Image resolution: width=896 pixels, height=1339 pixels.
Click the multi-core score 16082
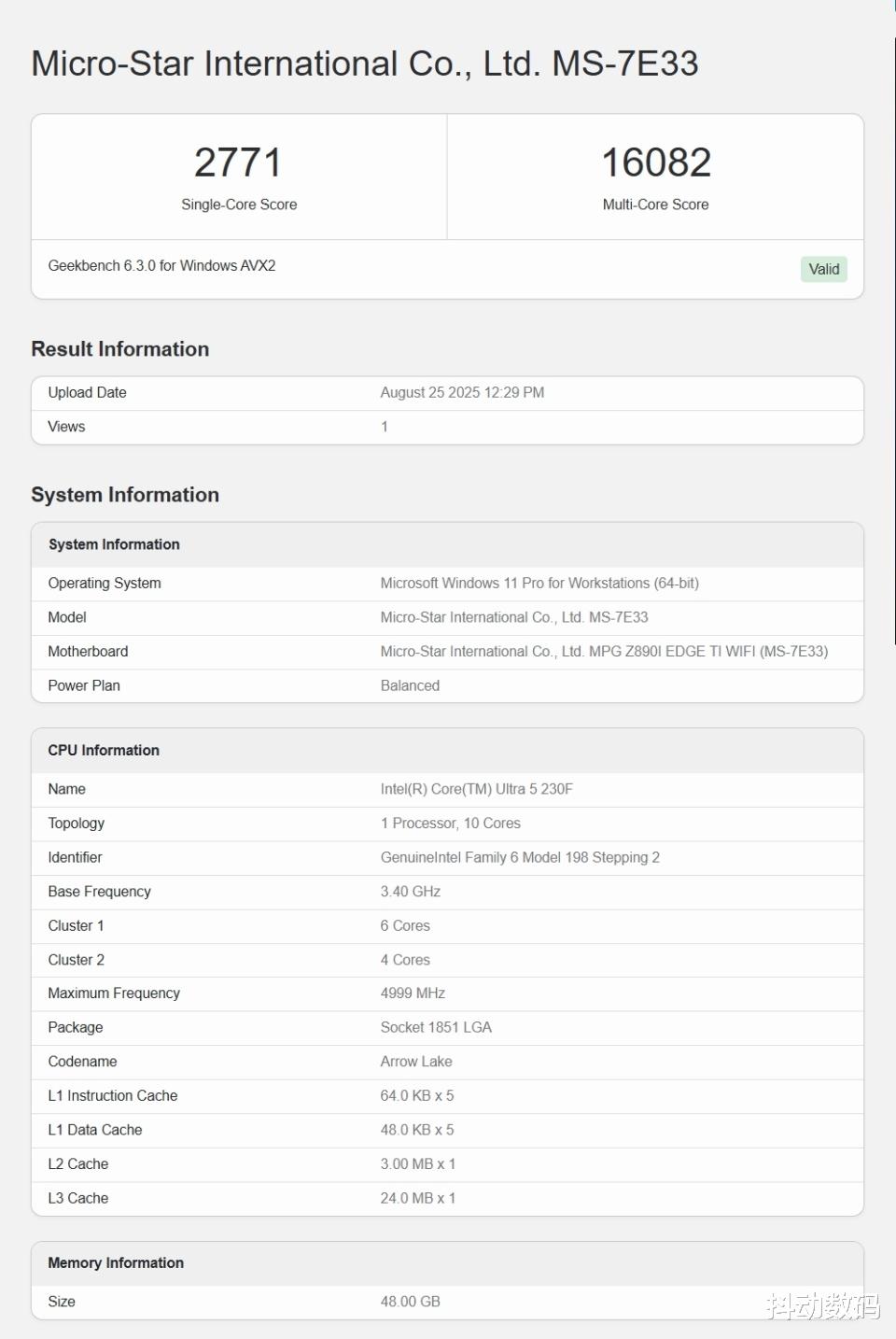pos(656,162)
